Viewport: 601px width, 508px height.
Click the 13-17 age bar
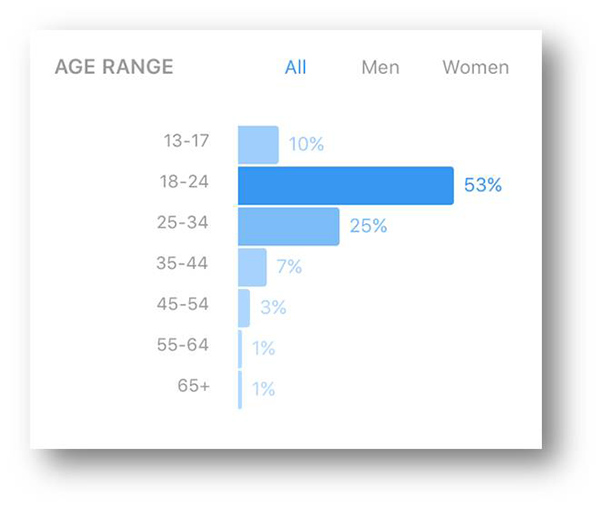pyautogui.click(x=258, y=145)
